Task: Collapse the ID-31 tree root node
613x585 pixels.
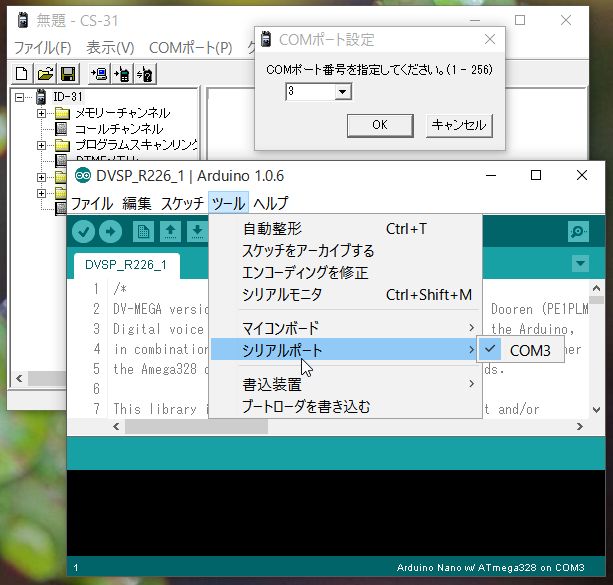Action: point(20,97)
